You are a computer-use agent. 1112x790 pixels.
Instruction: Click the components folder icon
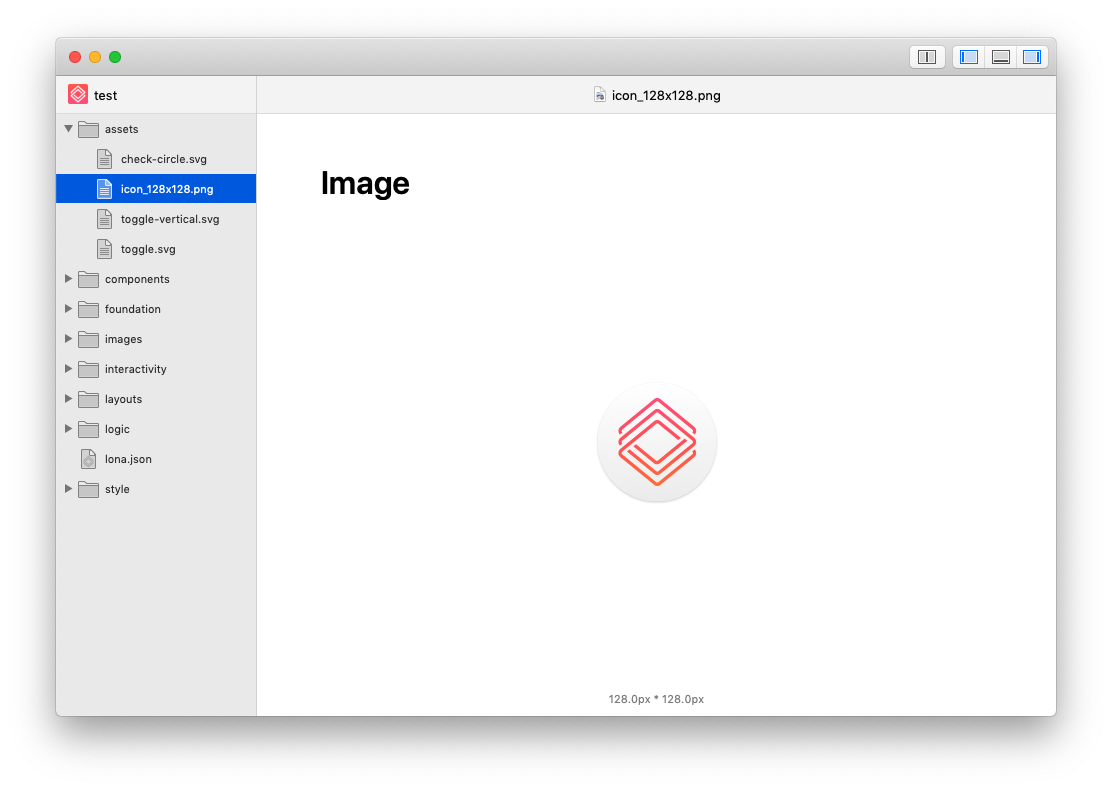pos(89,279)
